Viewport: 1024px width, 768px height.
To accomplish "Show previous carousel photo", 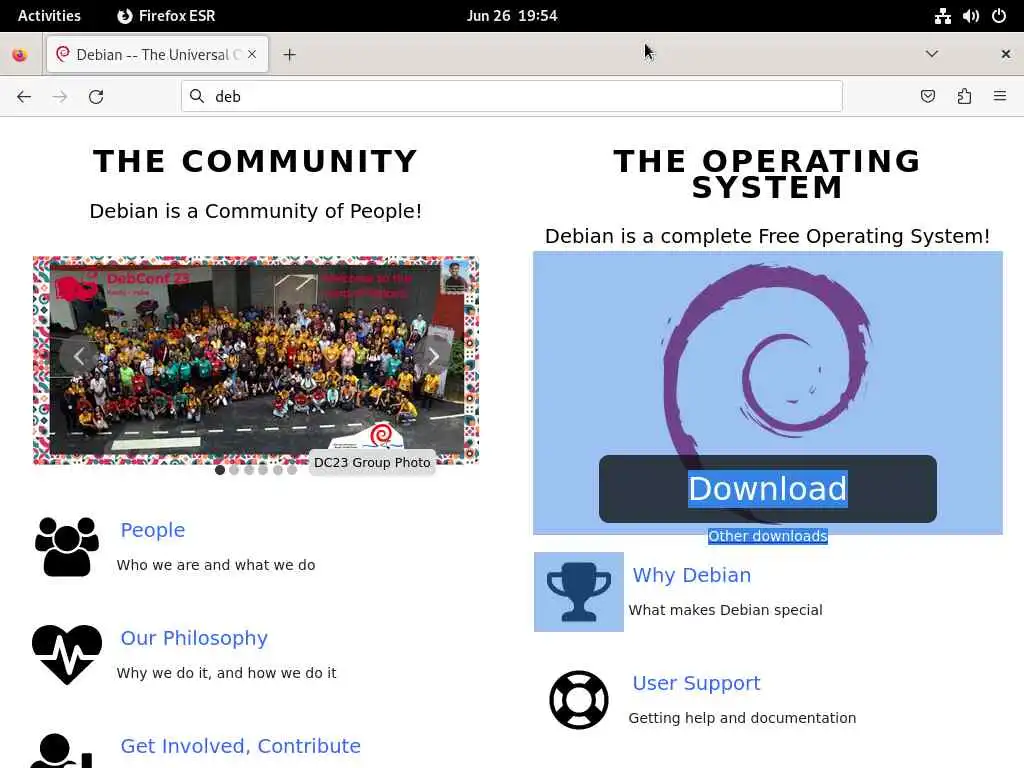I will tap(79, 357).
